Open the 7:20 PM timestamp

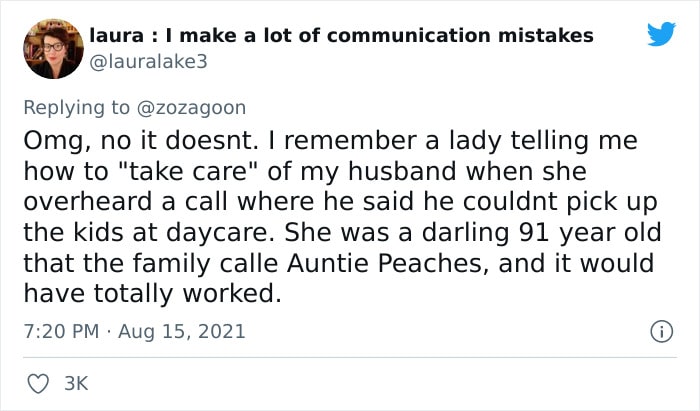tap(61, 332)
